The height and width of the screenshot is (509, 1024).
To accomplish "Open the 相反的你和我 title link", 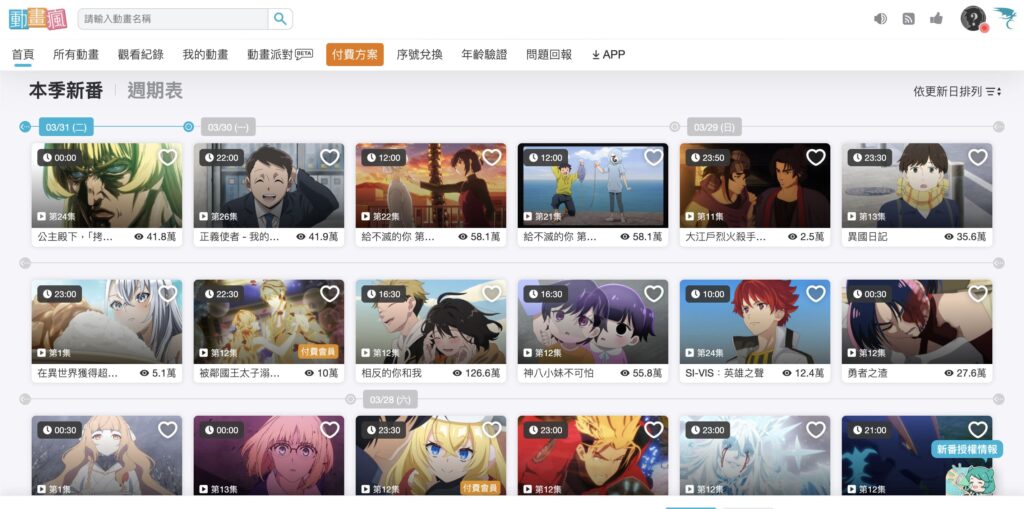I will (x=391, y=373).
